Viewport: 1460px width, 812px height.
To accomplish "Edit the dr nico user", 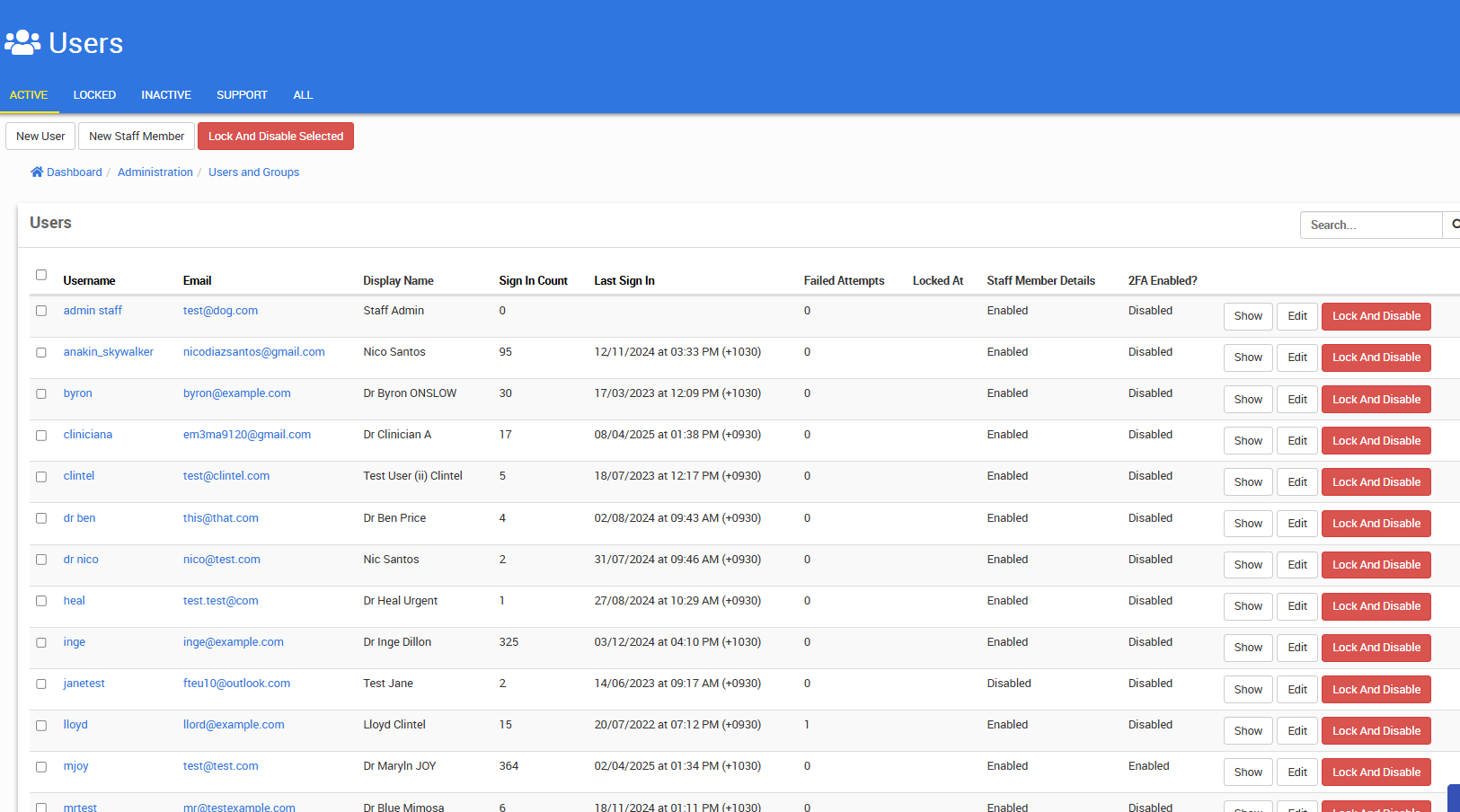I will click(x=1297, y=565).
